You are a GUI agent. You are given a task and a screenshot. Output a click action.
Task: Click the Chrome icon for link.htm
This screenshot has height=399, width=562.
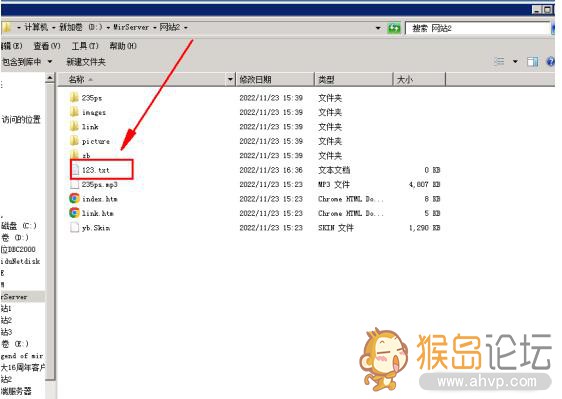tap(74, 213)
